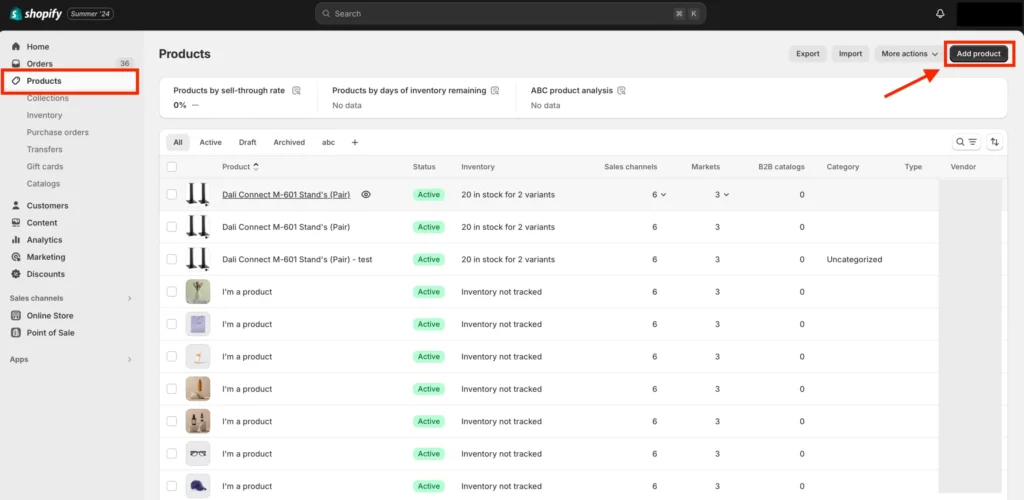Expand the Sales channels sidebar section

tap(129, 298)
